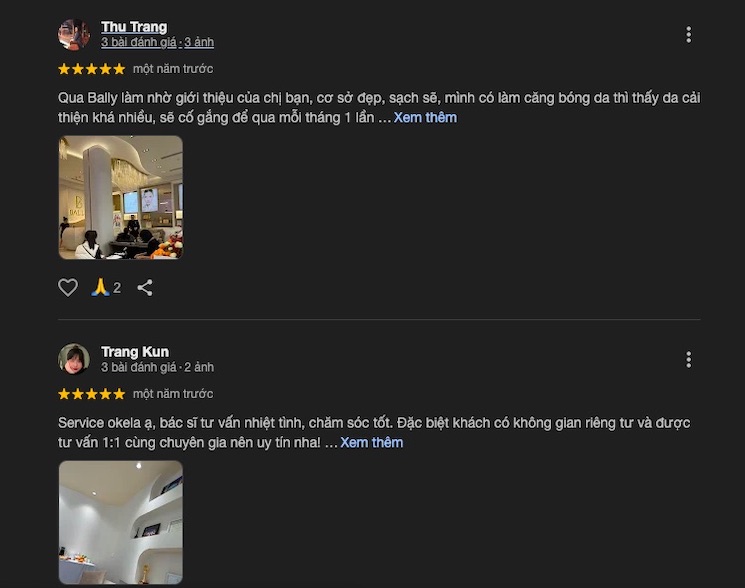
Task: Open Thu Trang's Bally lobby photo
Action: pyautogui.click(x=121, y=198)
